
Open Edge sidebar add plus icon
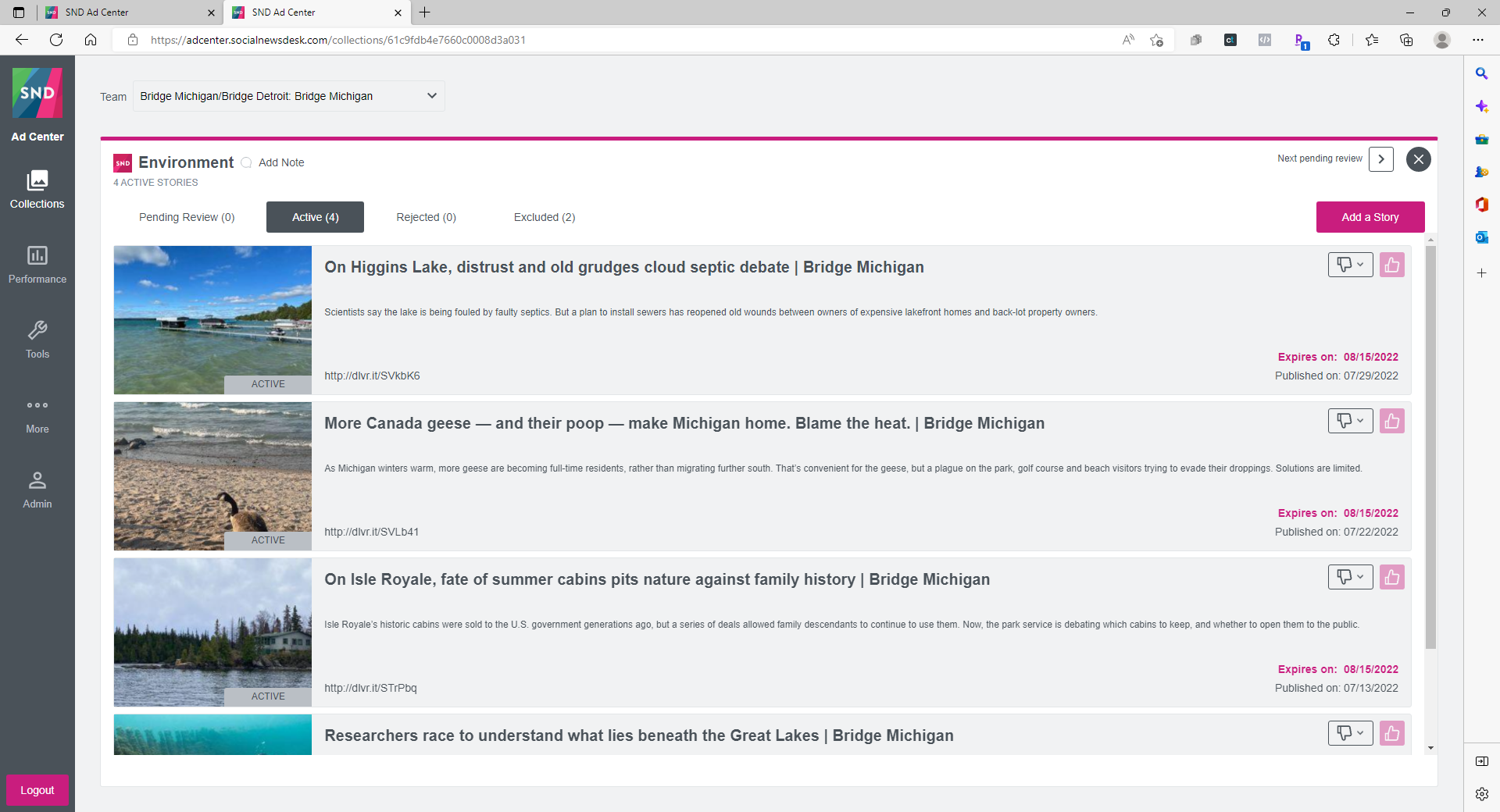(x=1481, y=273)
